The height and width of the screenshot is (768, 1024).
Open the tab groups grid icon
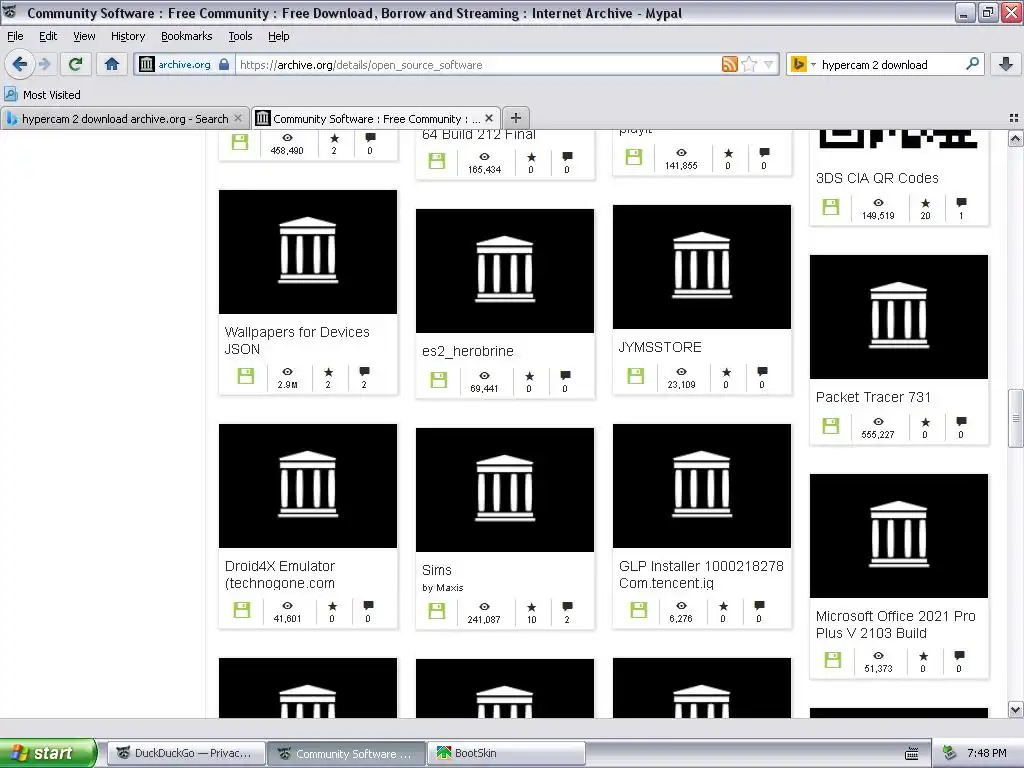pos(1014,118)
